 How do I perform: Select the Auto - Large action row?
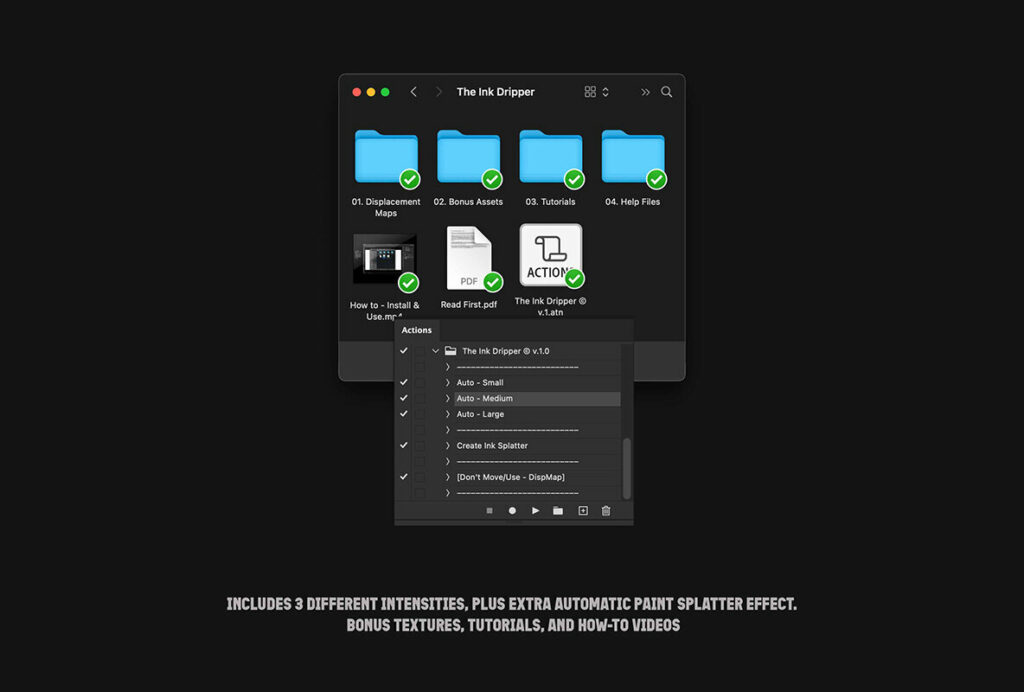pos(520,414)
